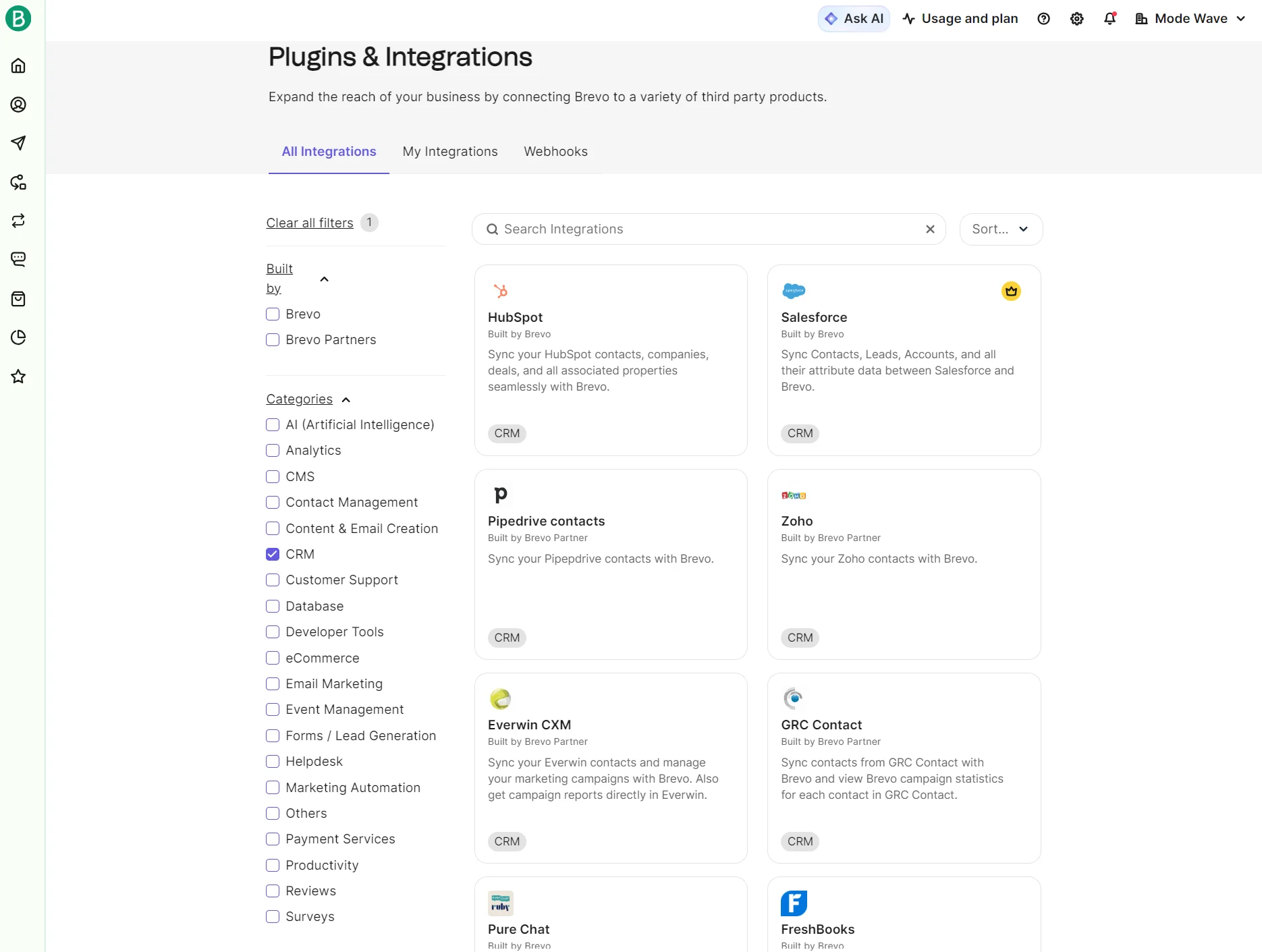This screenshot has height=952, width=1262.
Task: Collapse the Built by filter section
Action: [x=324, y=279]
